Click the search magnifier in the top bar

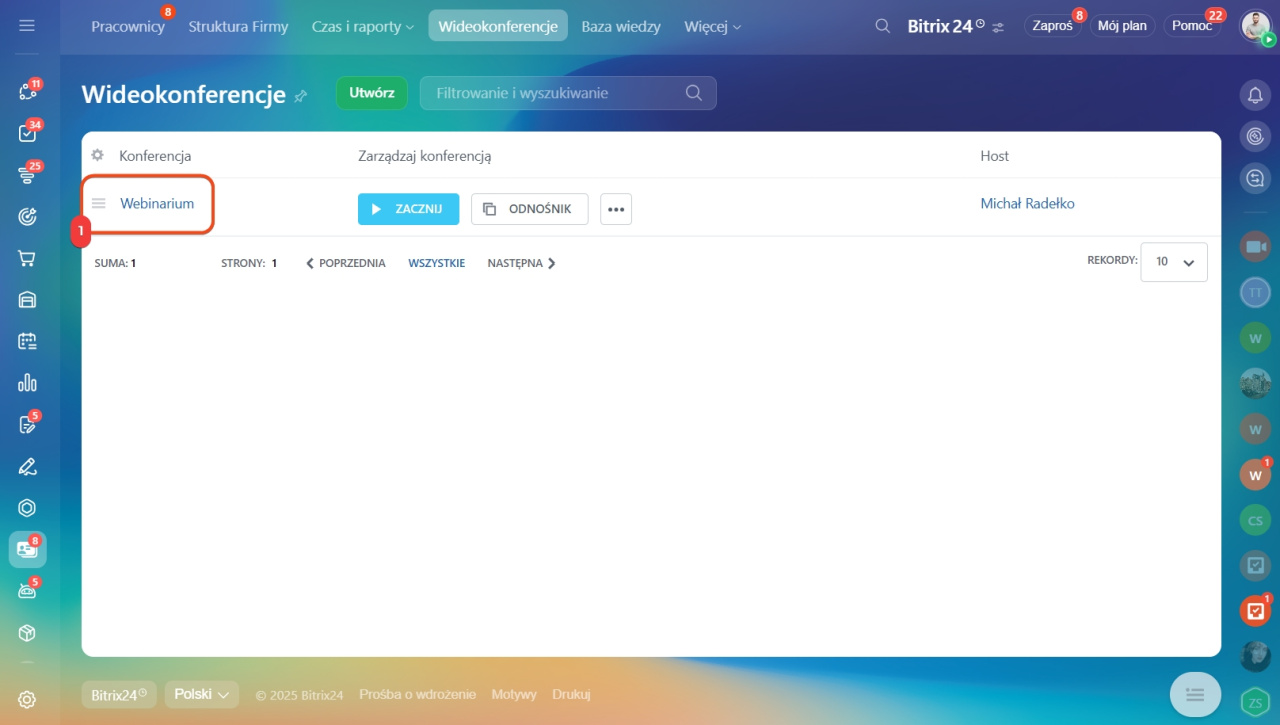coord(882,26)
